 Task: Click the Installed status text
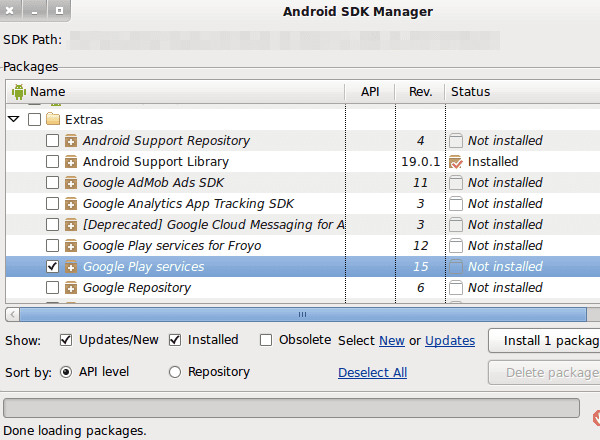[x=493, y=162]
